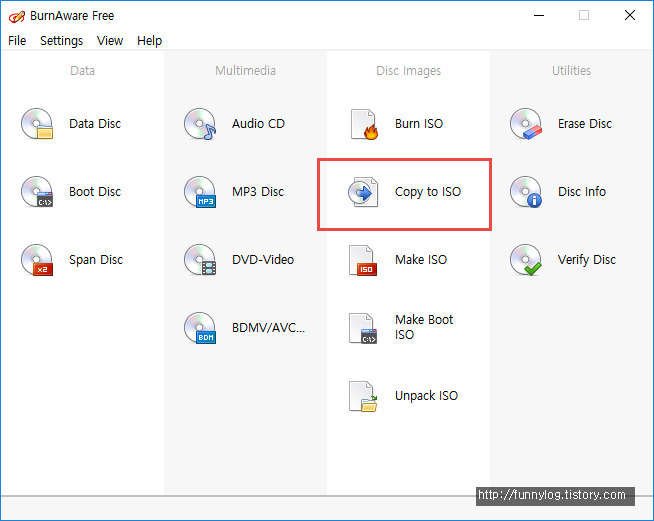Viewport: 654px width, 521px height.
Task: Click the DVD-Video film icon
Action: pyautogui.click(x=200, y=259)
